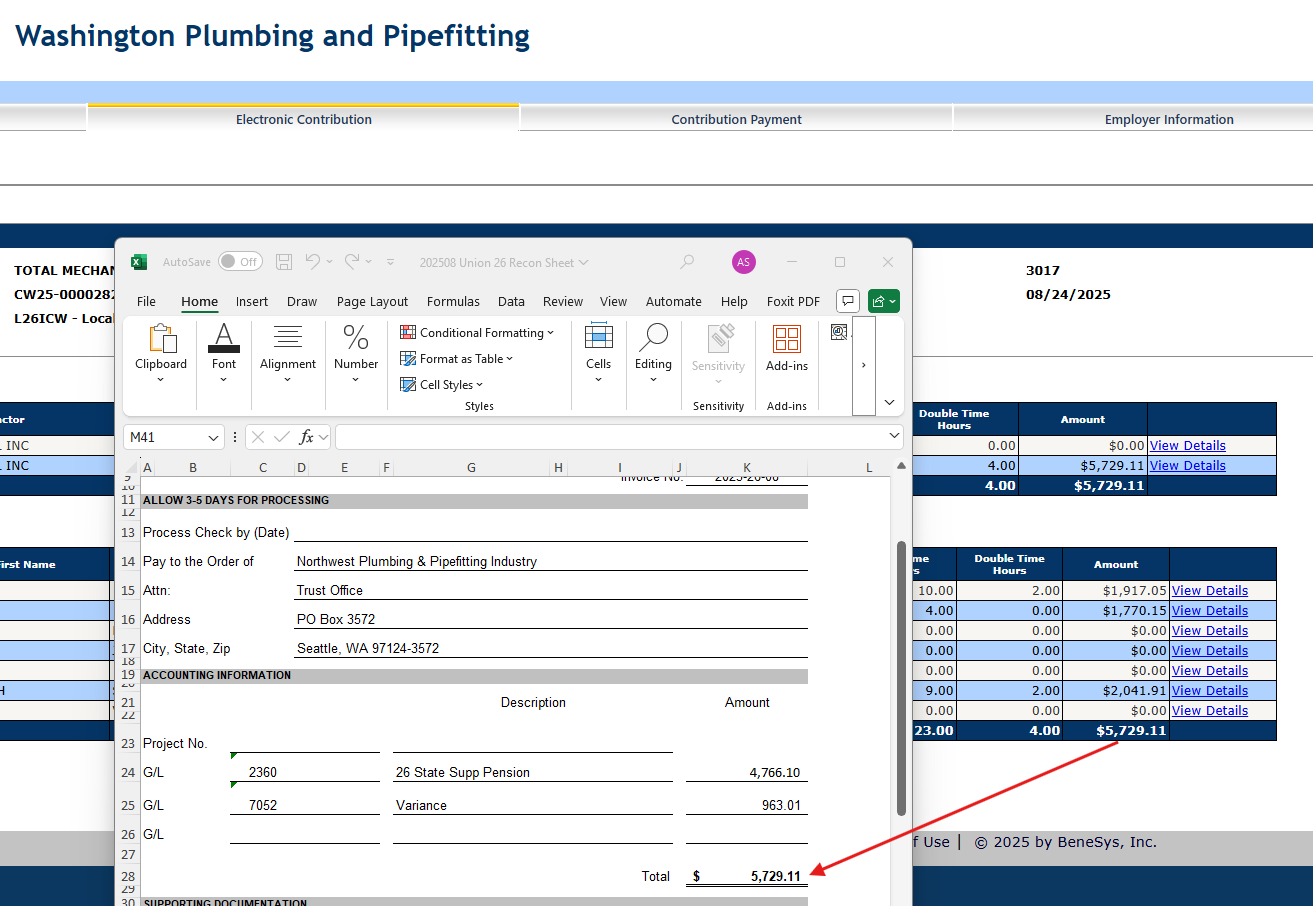Image resolution: width=1313 pixels, height=906 pixels.
Task: Open the Contribution Payment web tab
Action: coord(736,119)
